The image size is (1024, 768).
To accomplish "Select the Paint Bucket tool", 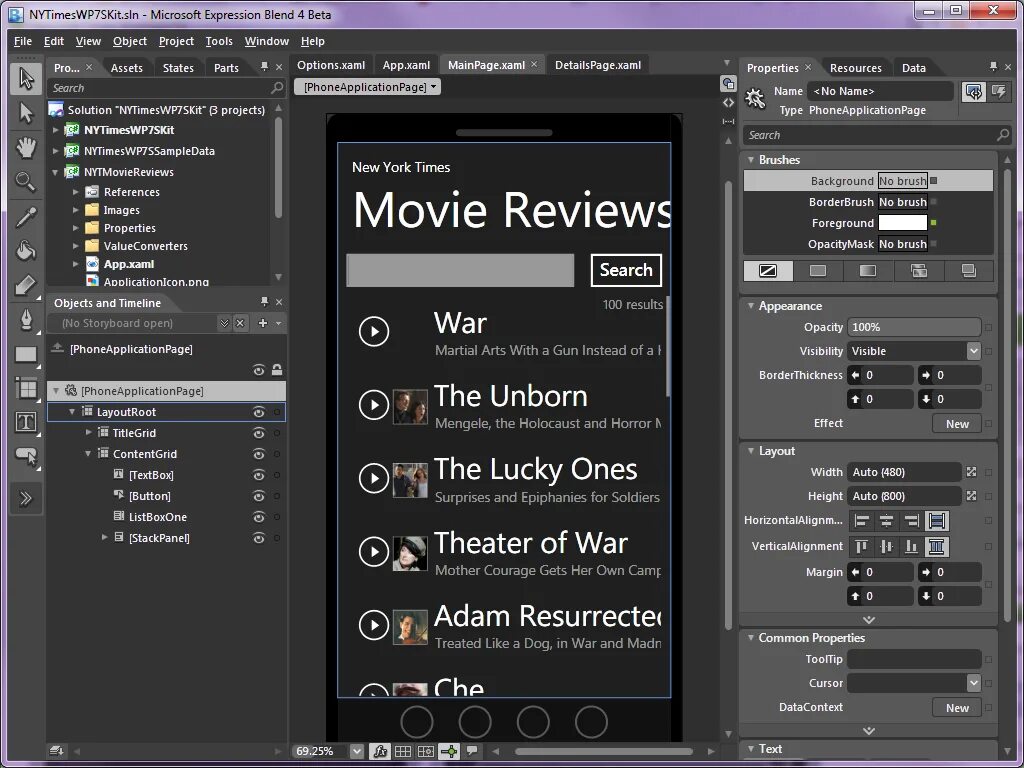I will (x=25, y=250).
